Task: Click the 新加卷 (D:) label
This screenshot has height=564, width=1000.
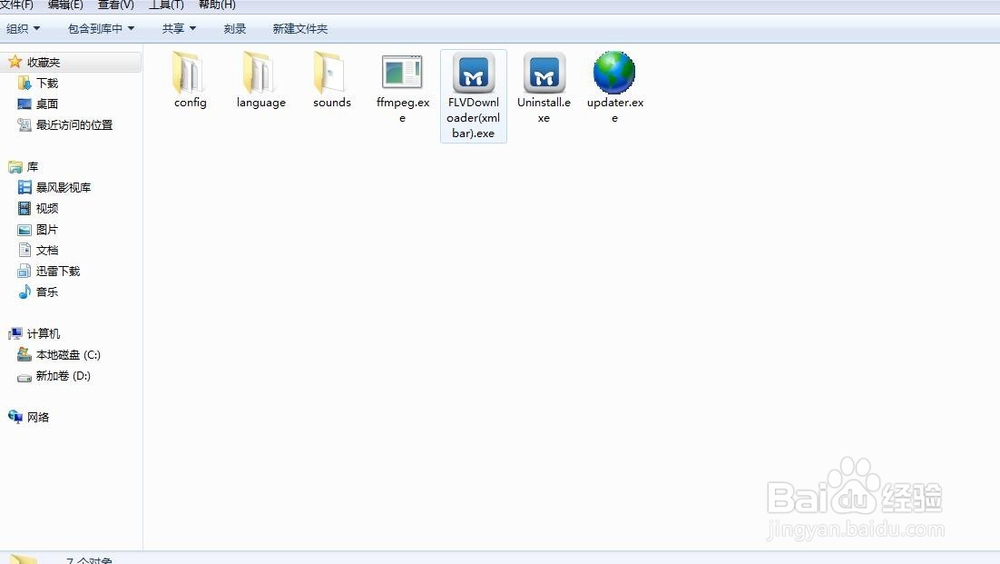Action: click(63, 376)
